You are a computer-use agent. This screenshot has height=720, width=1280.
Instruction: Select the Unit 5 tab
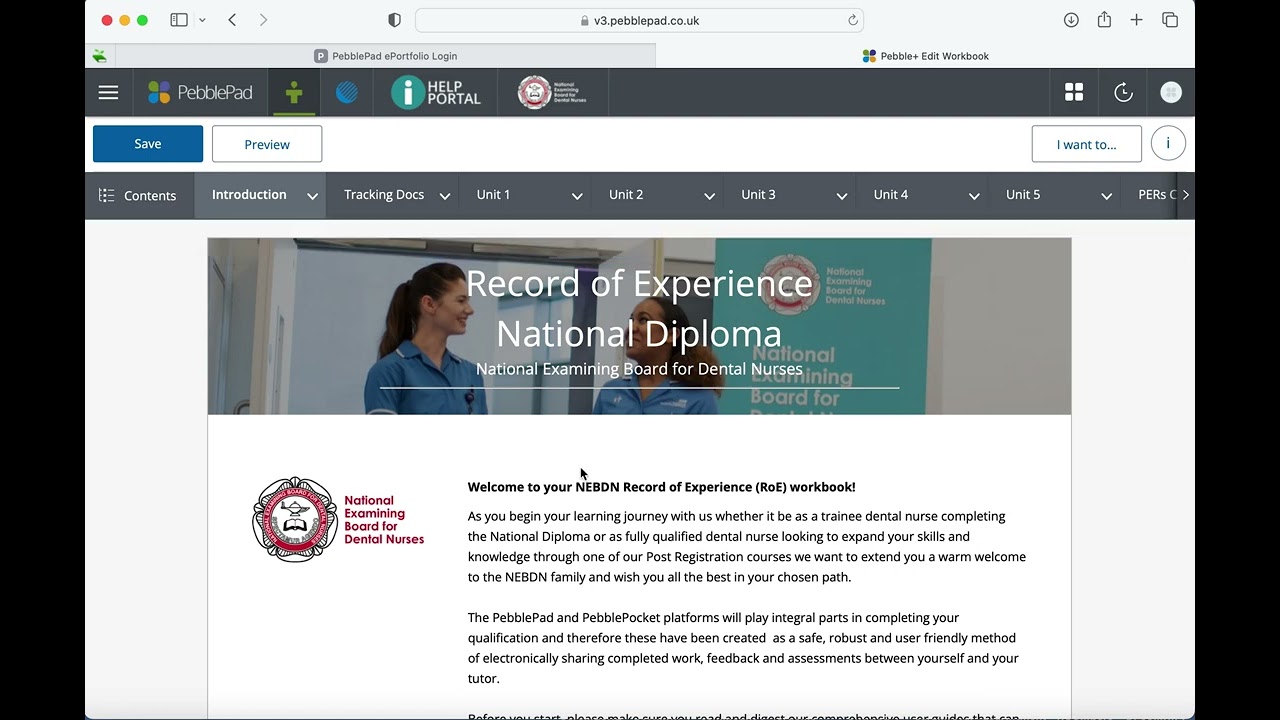pos(1023,195)
